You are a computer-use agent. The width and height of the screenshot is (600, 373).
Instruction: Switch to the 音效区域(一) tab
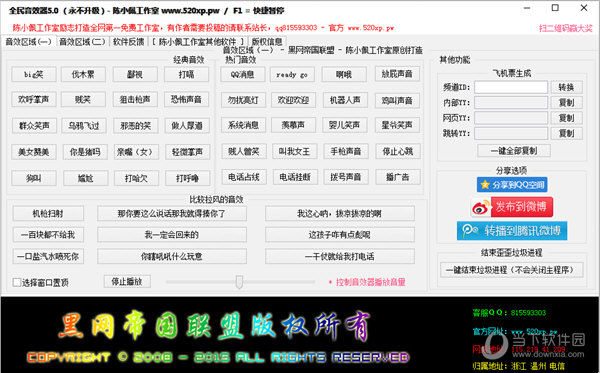[28, 41]
